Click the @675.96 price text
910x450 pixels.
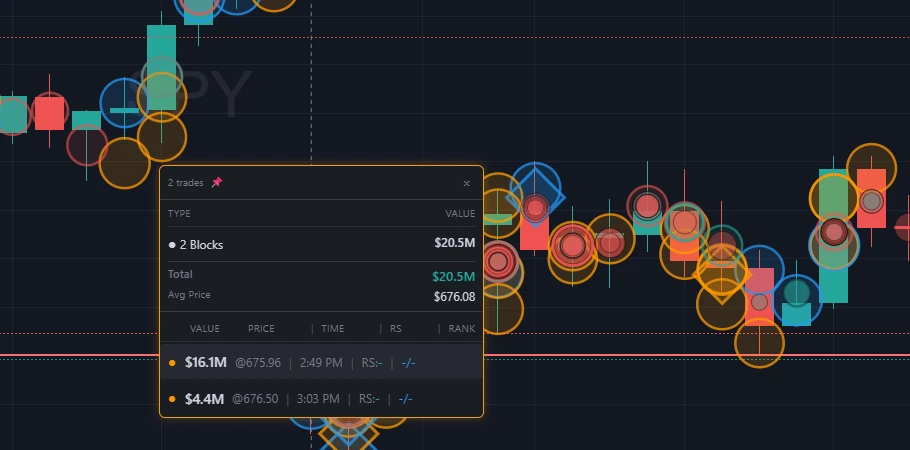coord(258,363)
